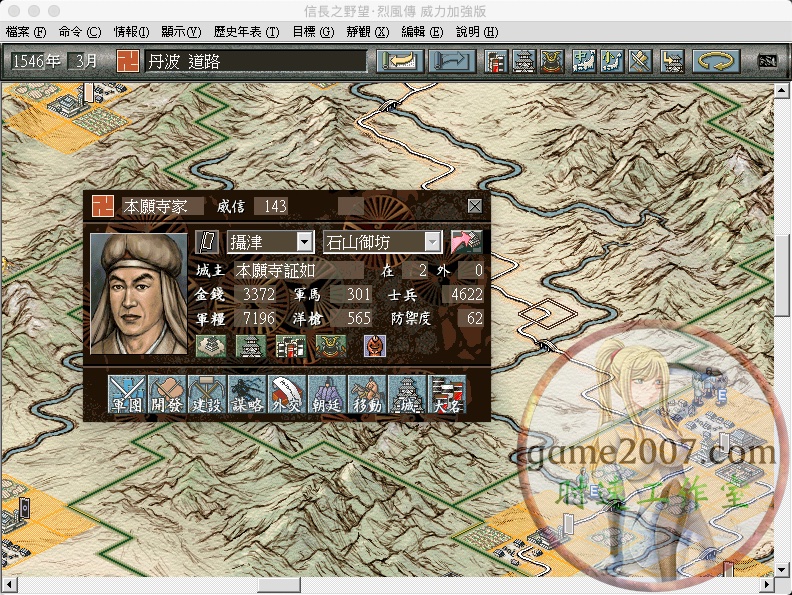792x595 pixels.
Task: Click the Honganji clan crest in top bar
Action: [x=128, y=61]
